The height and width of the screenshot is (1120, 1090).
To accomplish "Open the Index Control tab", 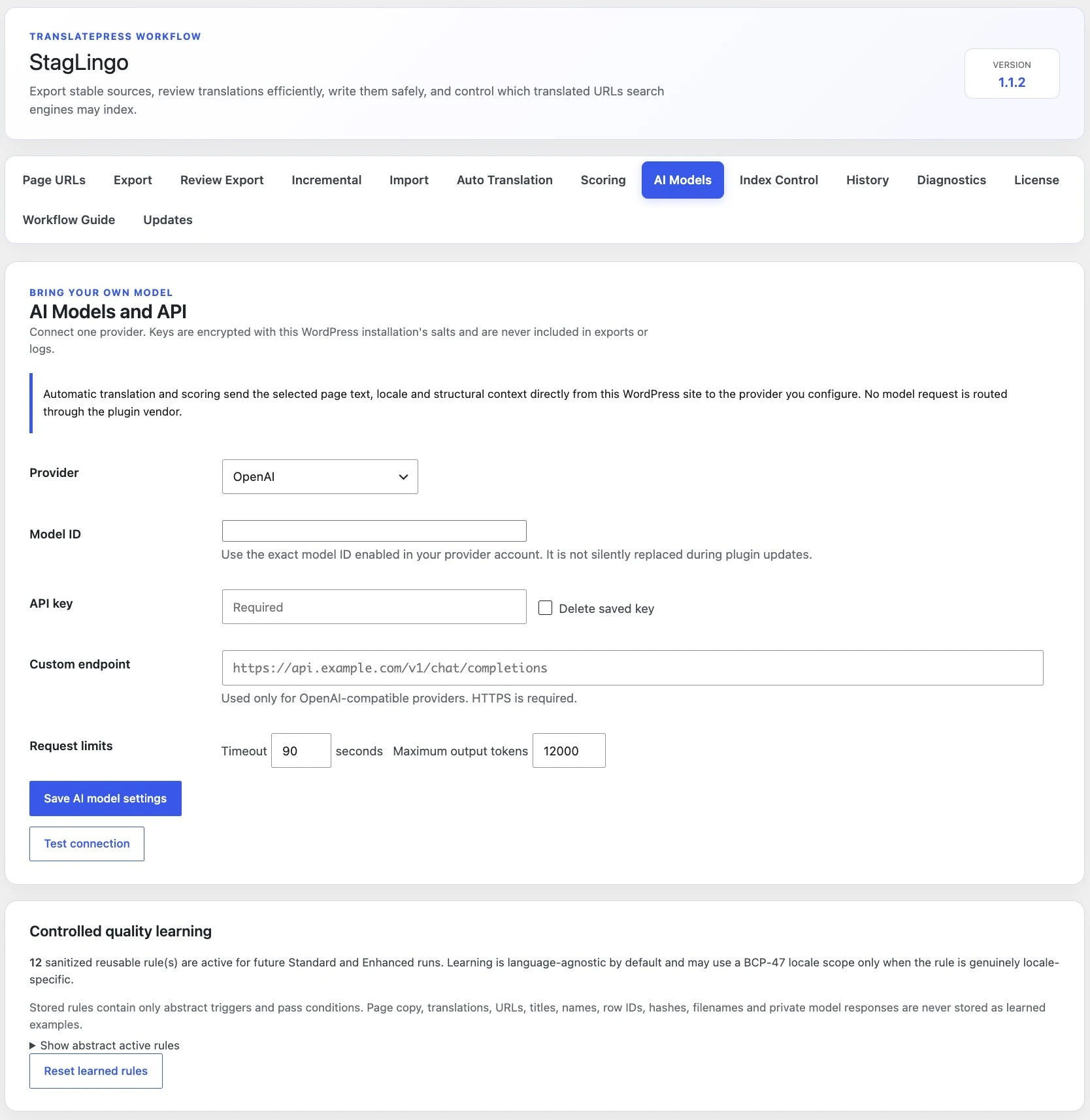I will coord(779,180).
